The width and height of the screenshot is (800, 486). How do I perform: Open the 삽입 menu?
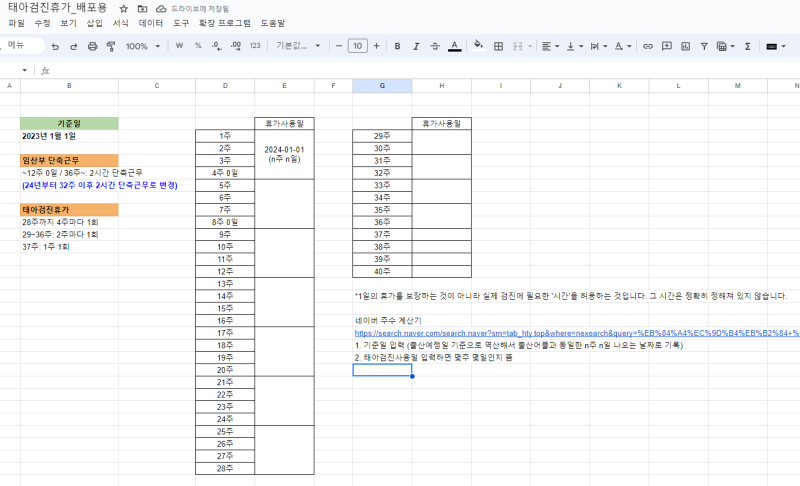(94, 23)
